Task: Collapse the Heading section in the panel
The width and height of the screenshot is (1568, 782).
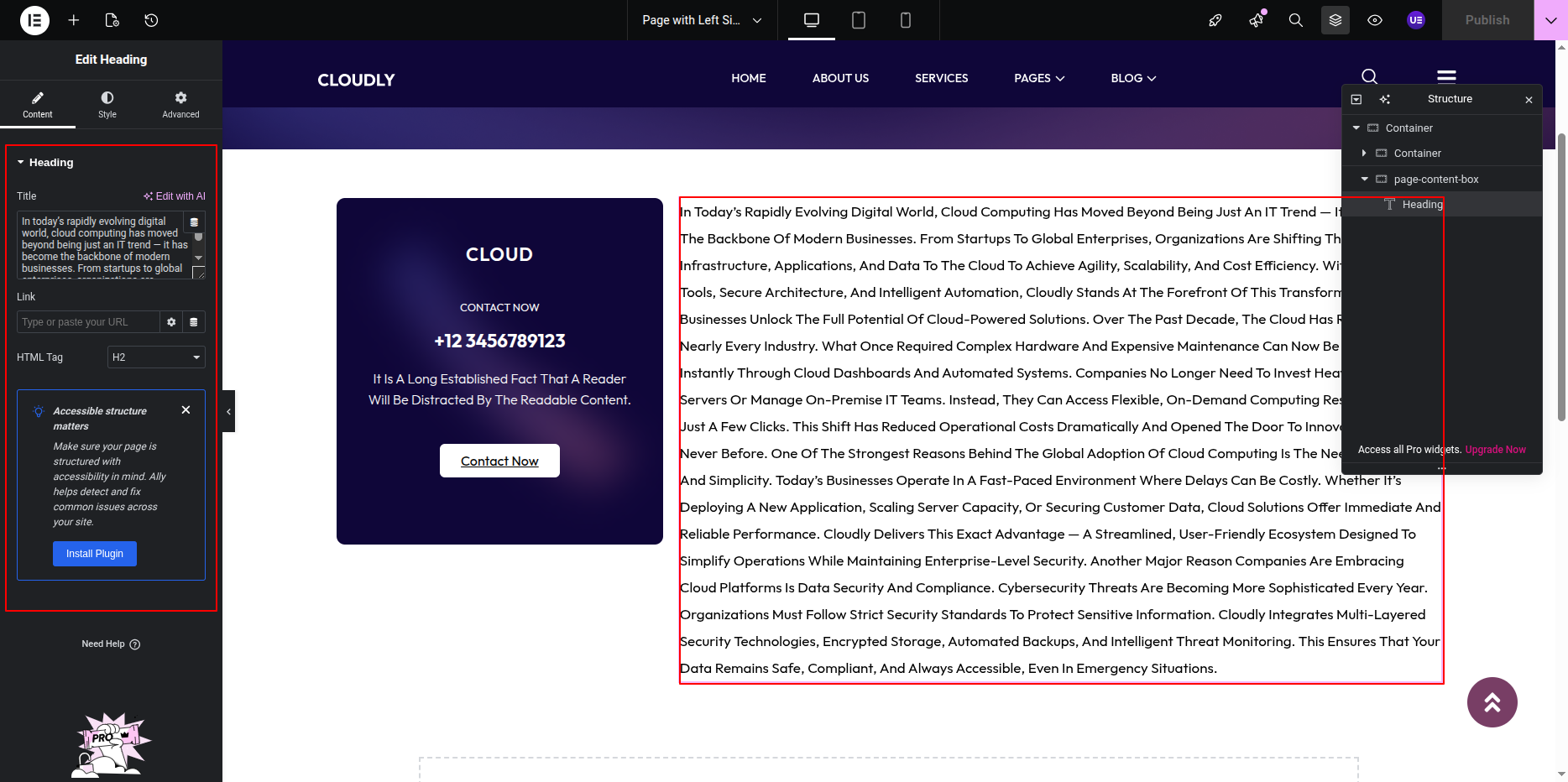Action: [45, 162]
